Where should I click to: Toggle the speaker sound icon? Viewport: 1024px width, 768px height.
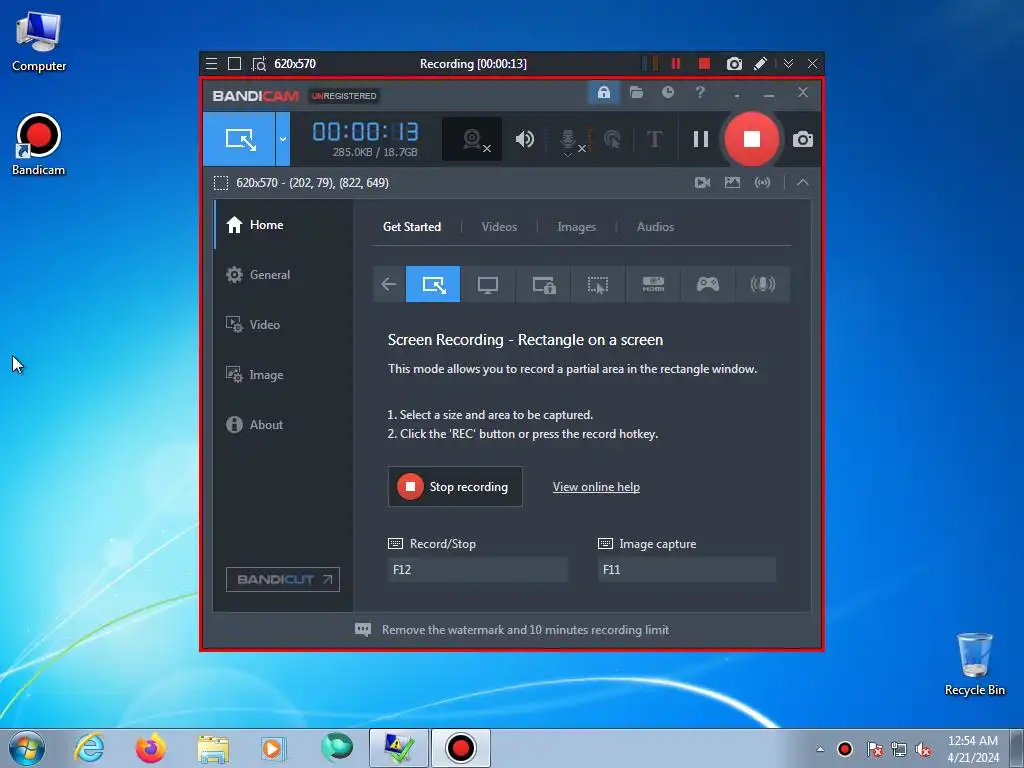524,139
